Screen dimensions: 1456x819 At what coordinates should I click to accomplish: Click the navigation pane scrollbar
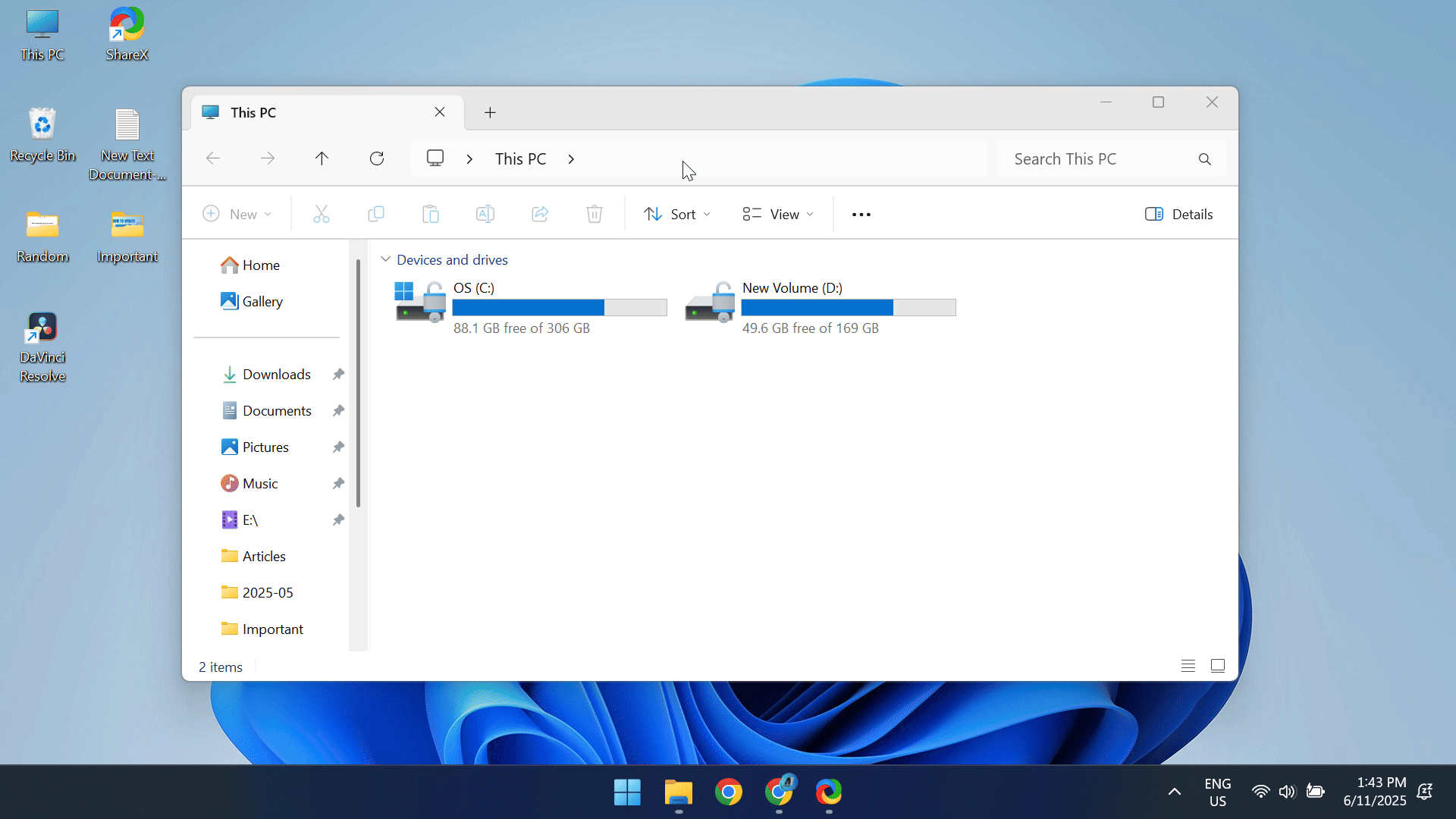click(358, 383)
